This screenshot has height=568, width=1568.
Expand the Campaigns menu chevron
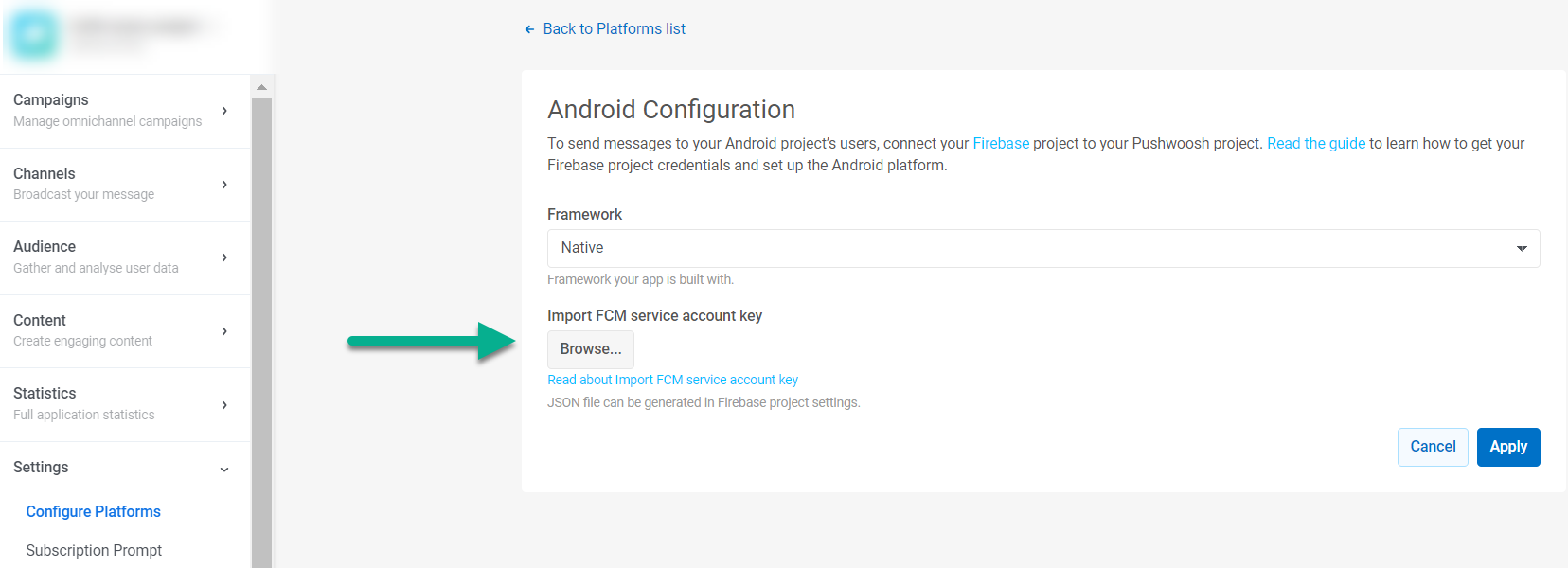224,111
